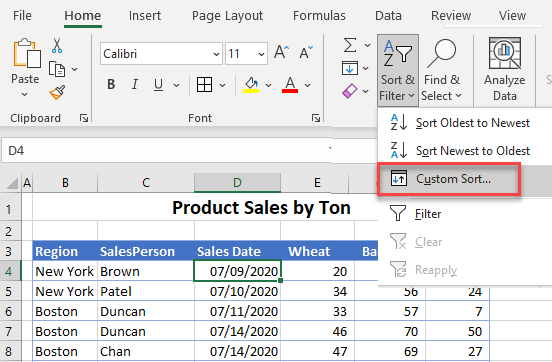Viewport: 552px width, 362px height.
Task: Apply yellow Fill Color bucket
Action: (251, 85)
